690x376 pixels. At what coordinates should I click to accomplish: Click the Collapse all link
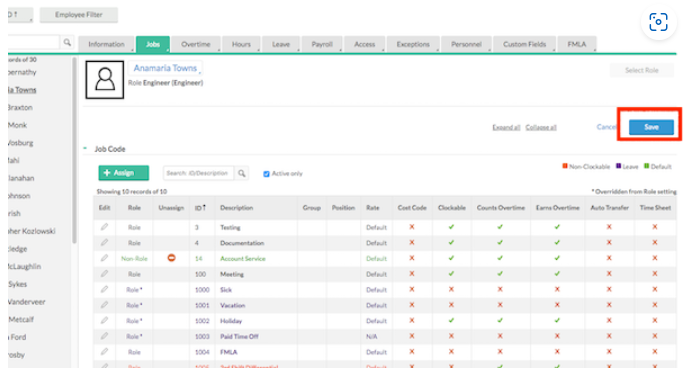(541, 127)
